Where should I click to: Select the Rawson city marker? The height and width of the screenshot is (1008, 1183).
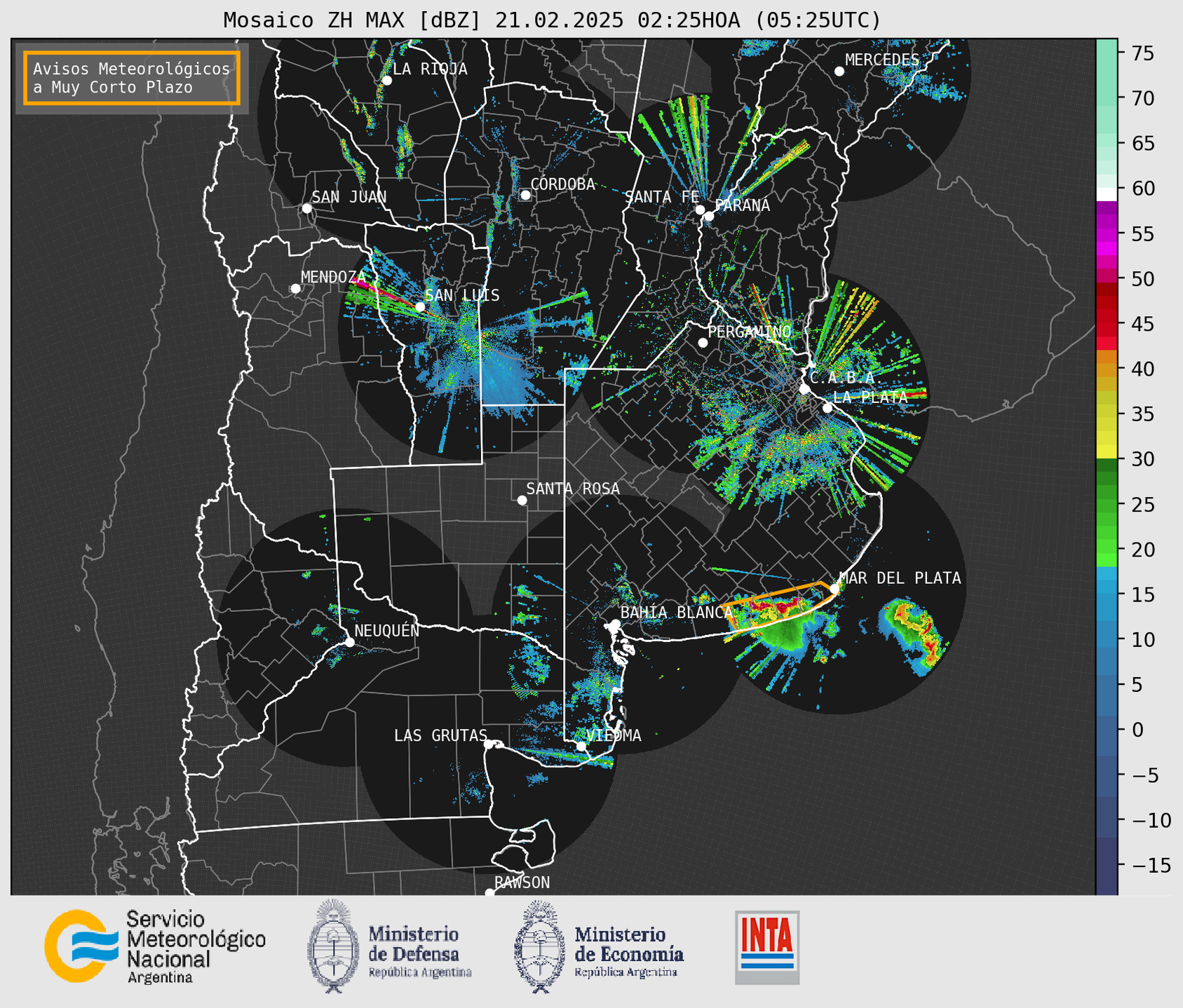489,893
